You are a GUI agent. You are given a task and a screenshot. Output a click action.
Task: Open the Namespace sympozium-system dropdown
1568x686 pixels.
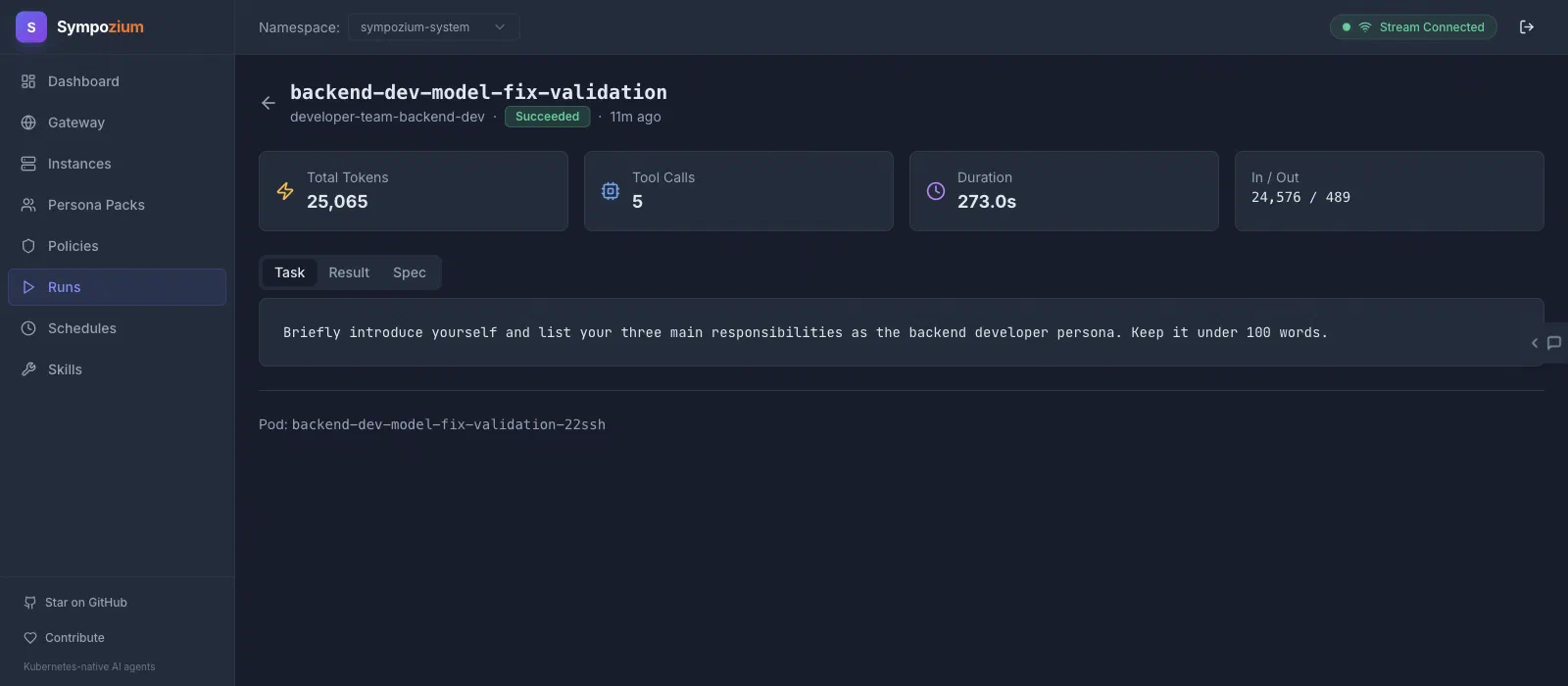point(433,27)
